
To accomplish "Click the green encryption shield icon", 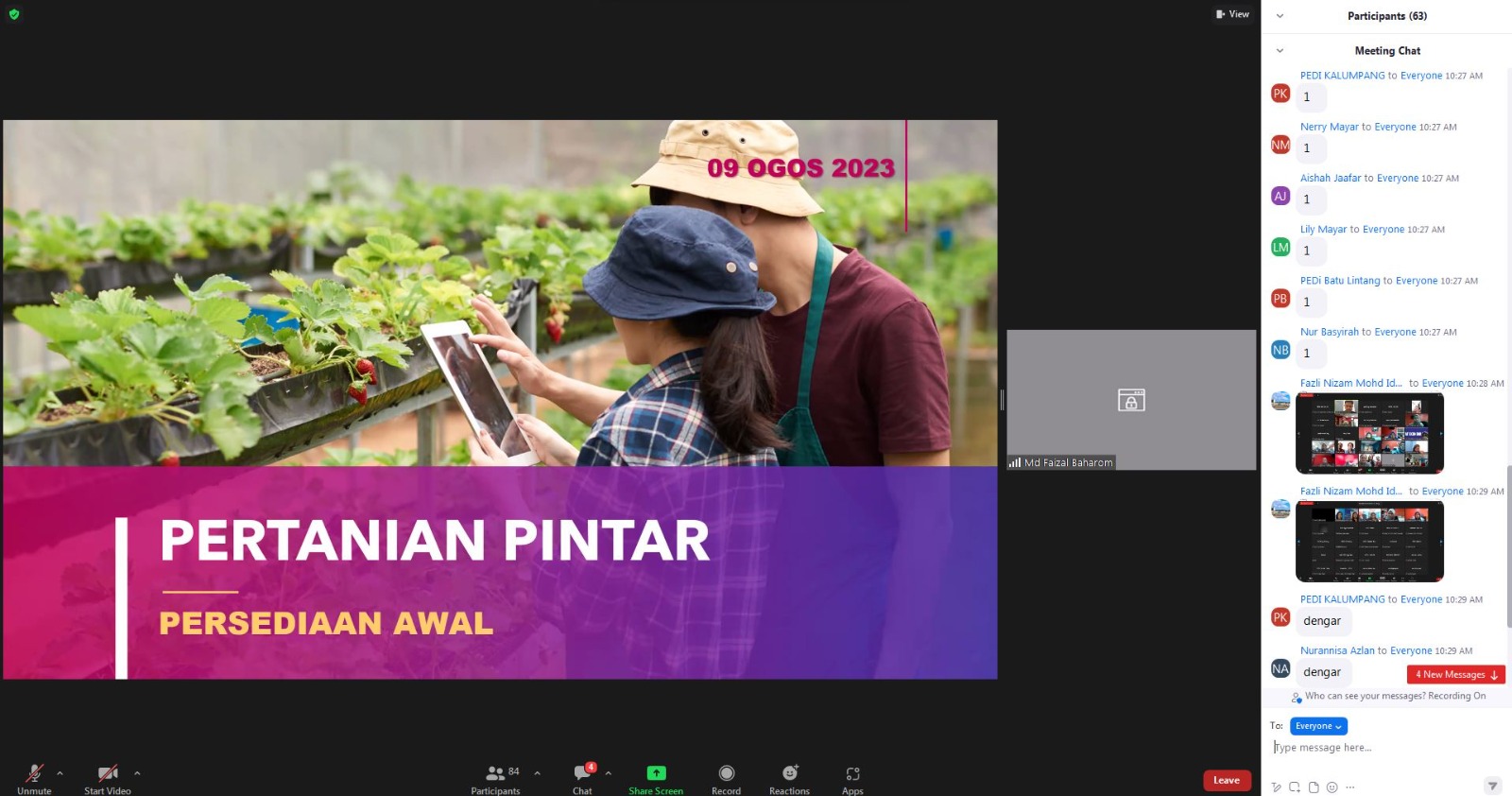I will 14,14.
